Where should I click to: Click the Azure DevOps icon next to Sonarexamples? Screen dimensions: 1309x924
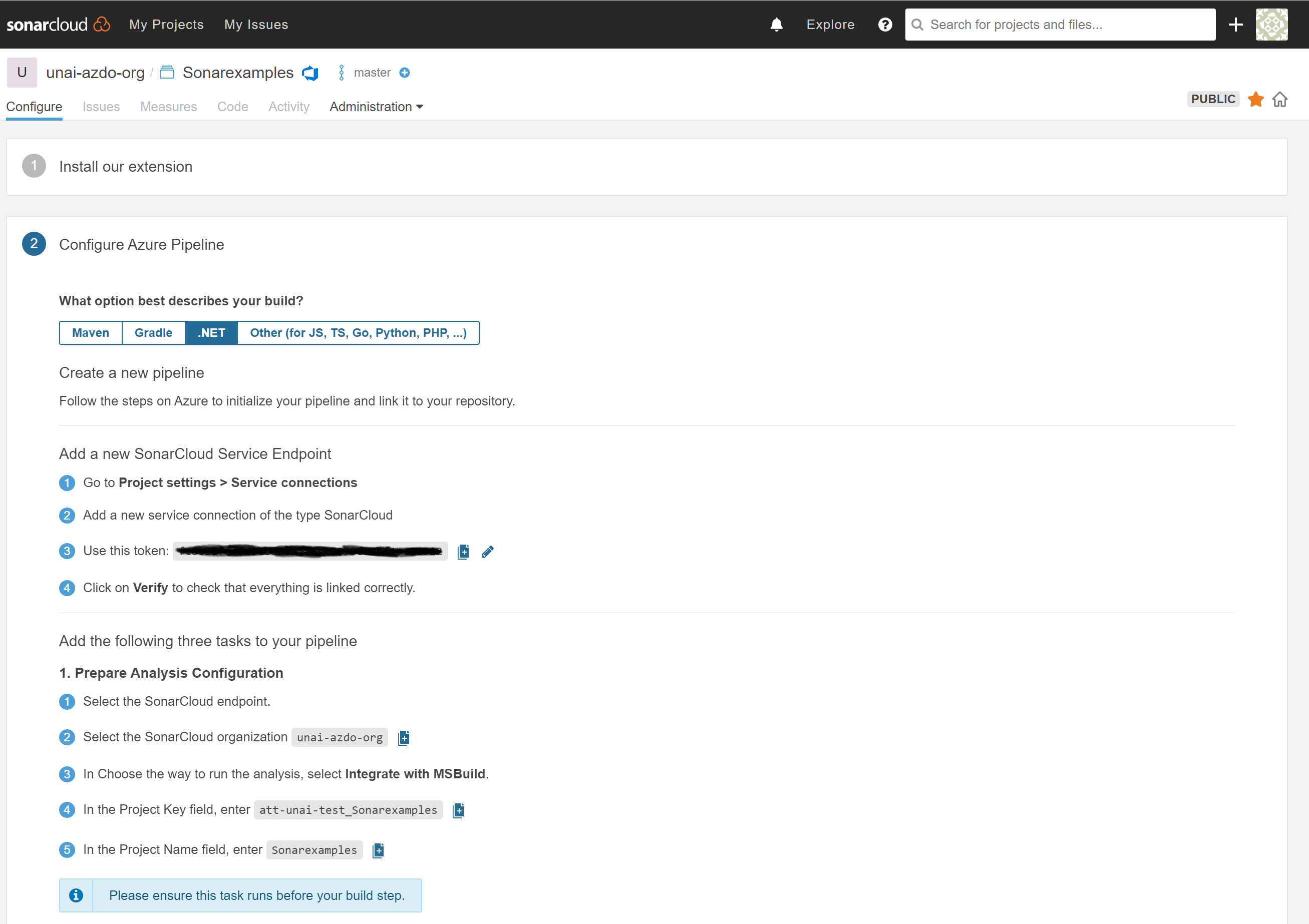click(310, 73)
